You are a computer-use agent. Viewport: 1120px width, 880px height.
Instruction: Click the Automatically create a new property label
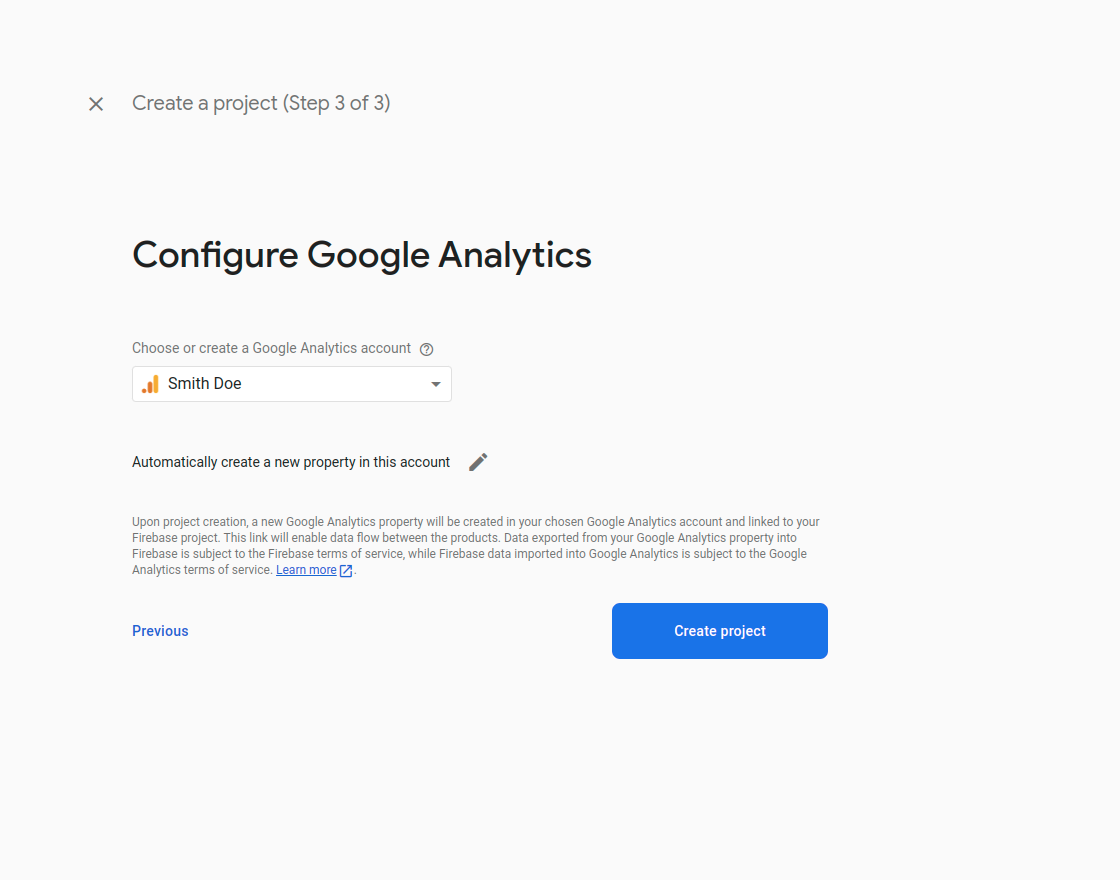290,461
